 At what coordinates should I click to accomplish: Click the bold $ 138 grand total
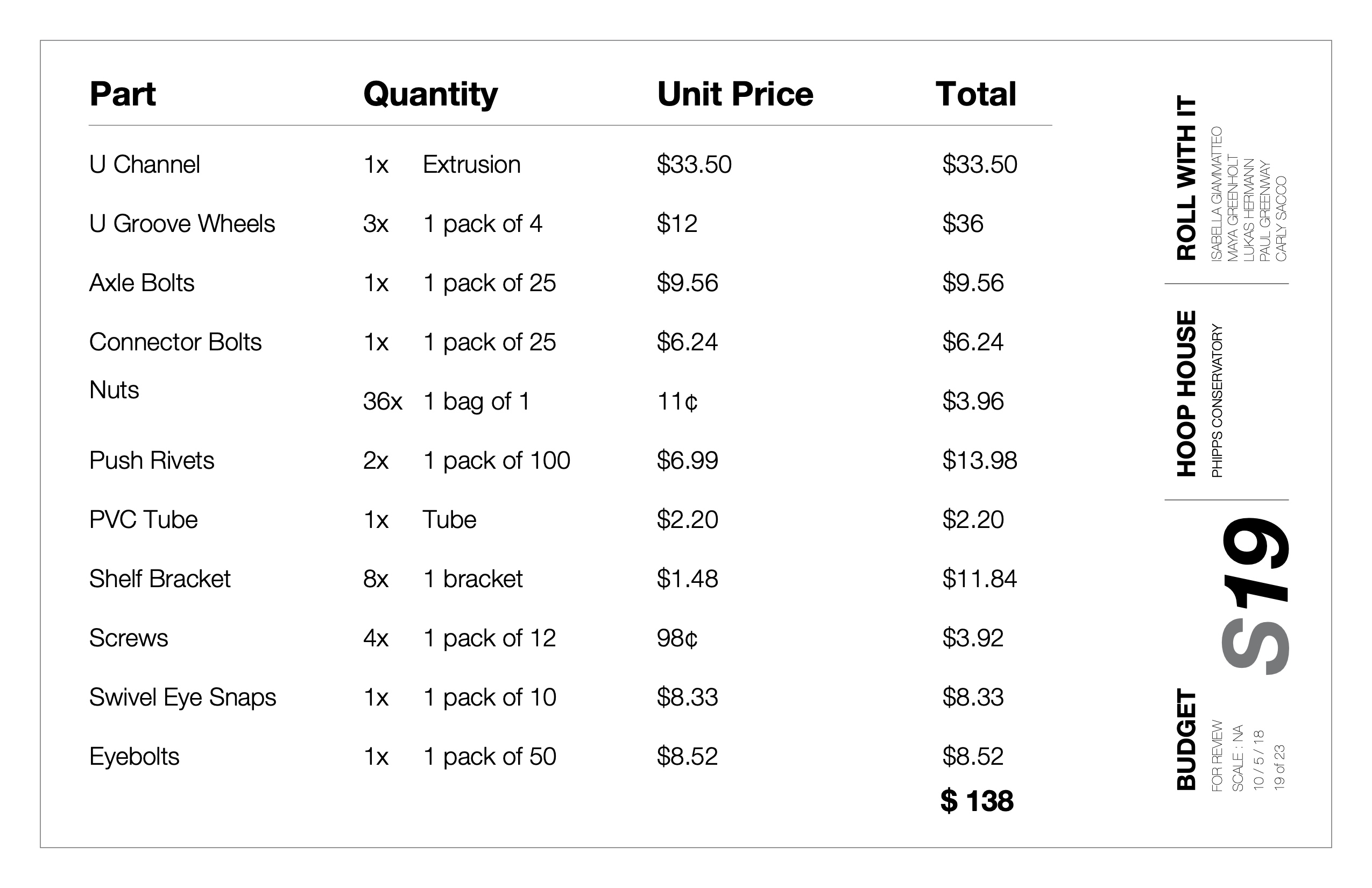[977, 801]
